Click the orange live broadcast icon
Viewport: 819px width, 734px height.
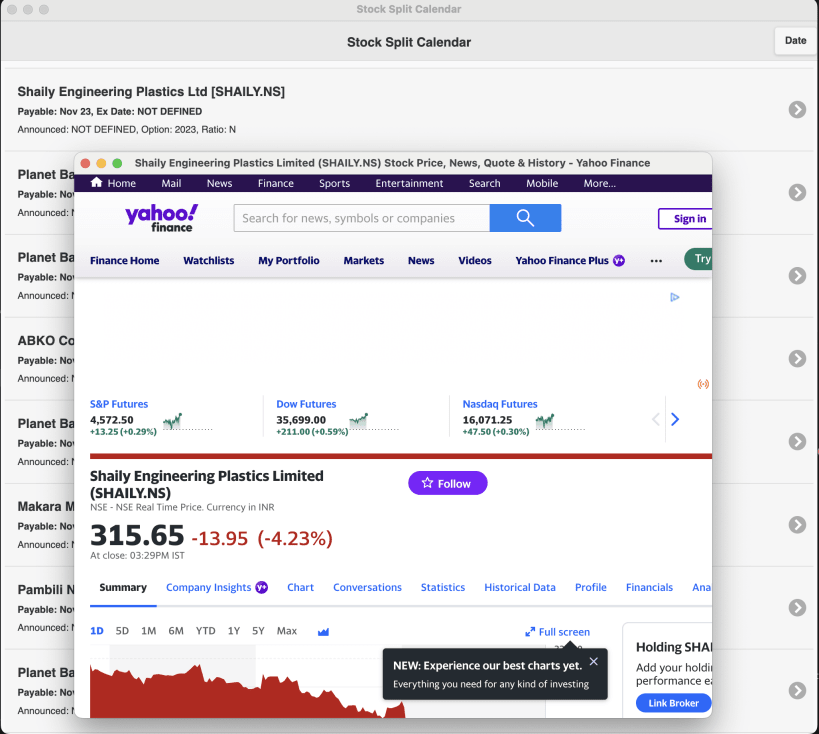pos(703,384)
